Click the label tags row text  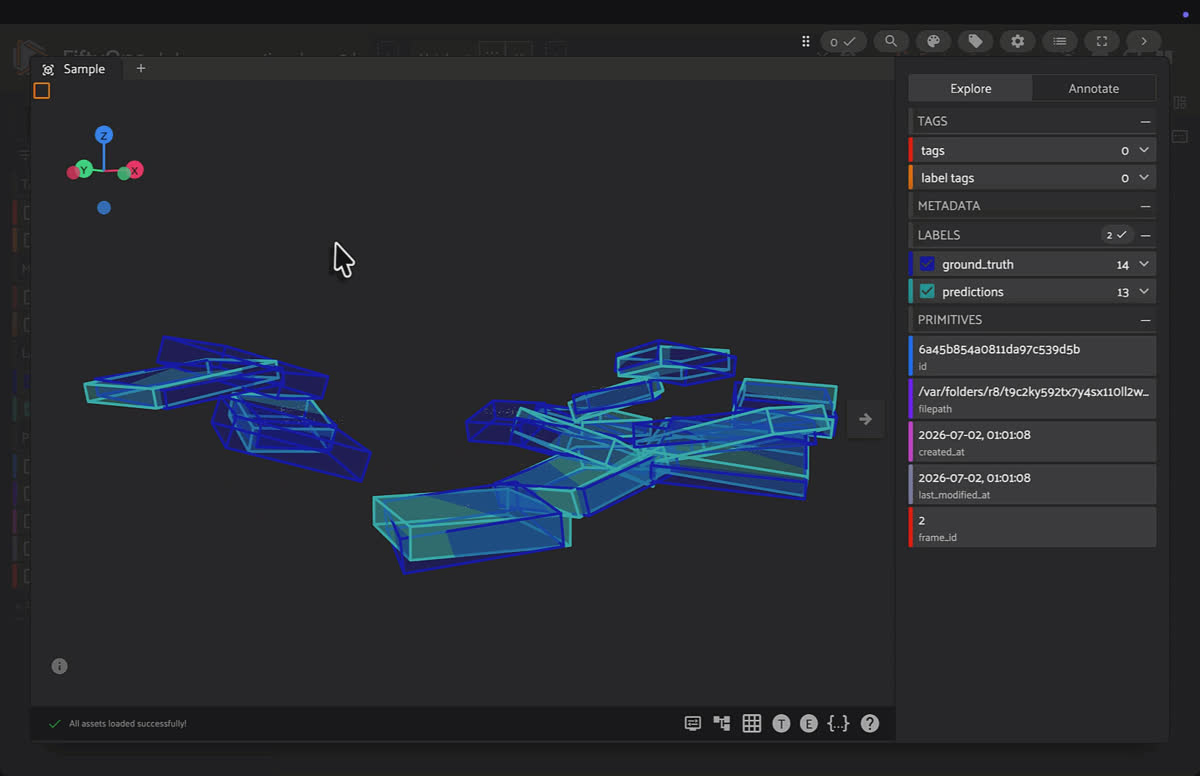click(947, 178)
